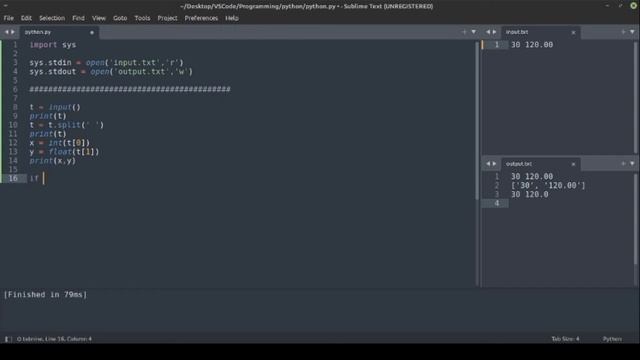Open the Project menu
Viewport: 640px width, 360px height.
[167, 18]
